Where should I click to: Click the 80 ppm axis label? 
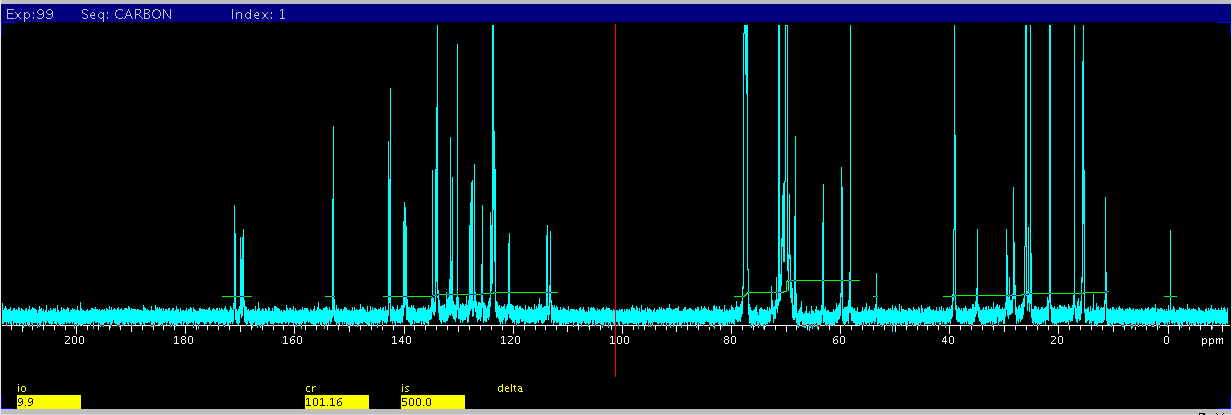(729, 341)
